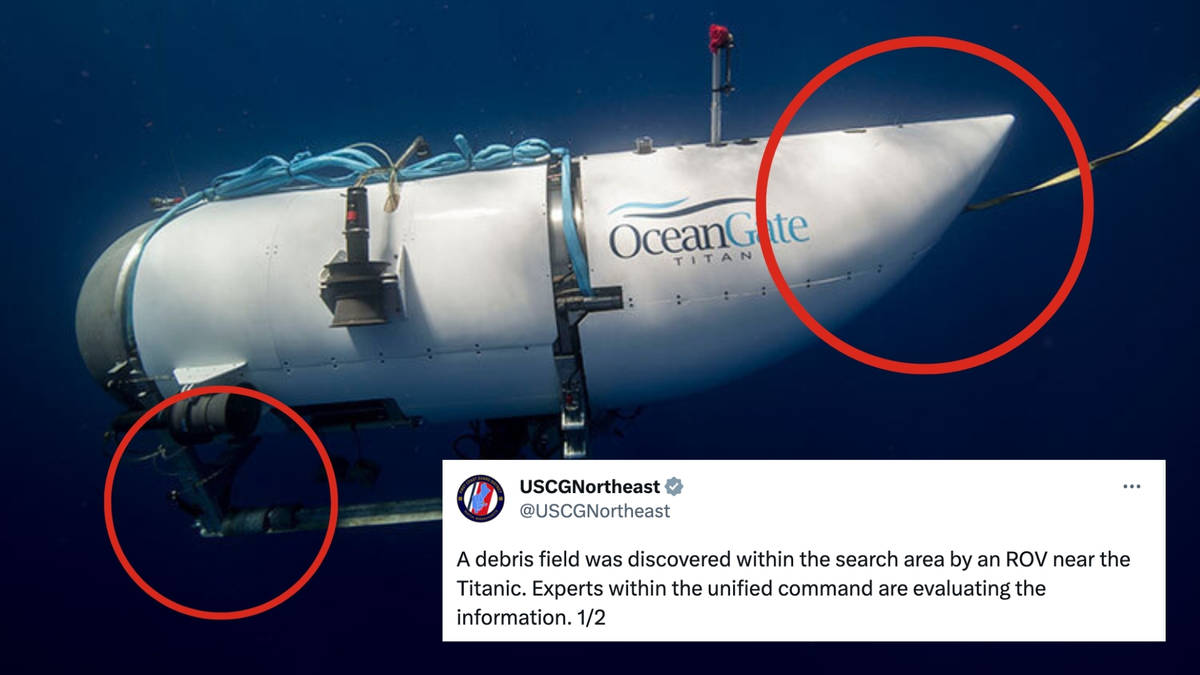Image resolution: width=1200 pixels, height=675 pixels.
Task: Click the word Titanic in the tweet
Action: tap(490, 588)
